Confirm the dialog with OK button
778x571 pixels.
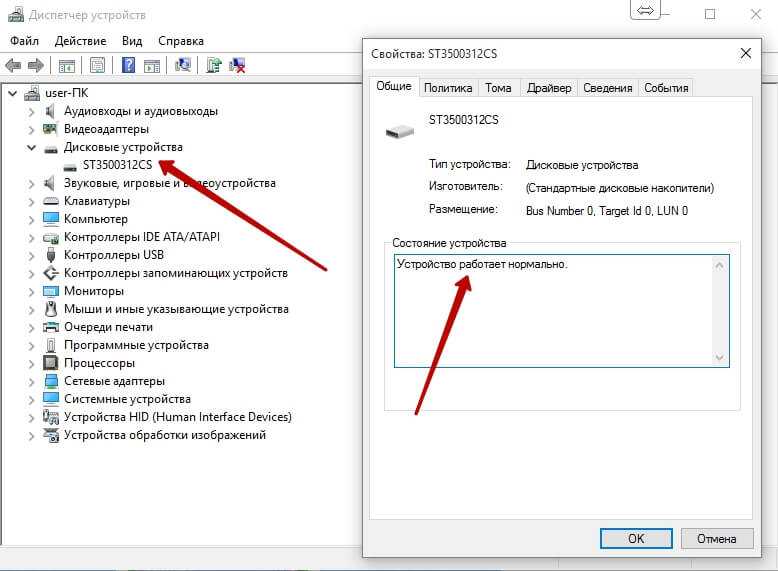(636, 538)
